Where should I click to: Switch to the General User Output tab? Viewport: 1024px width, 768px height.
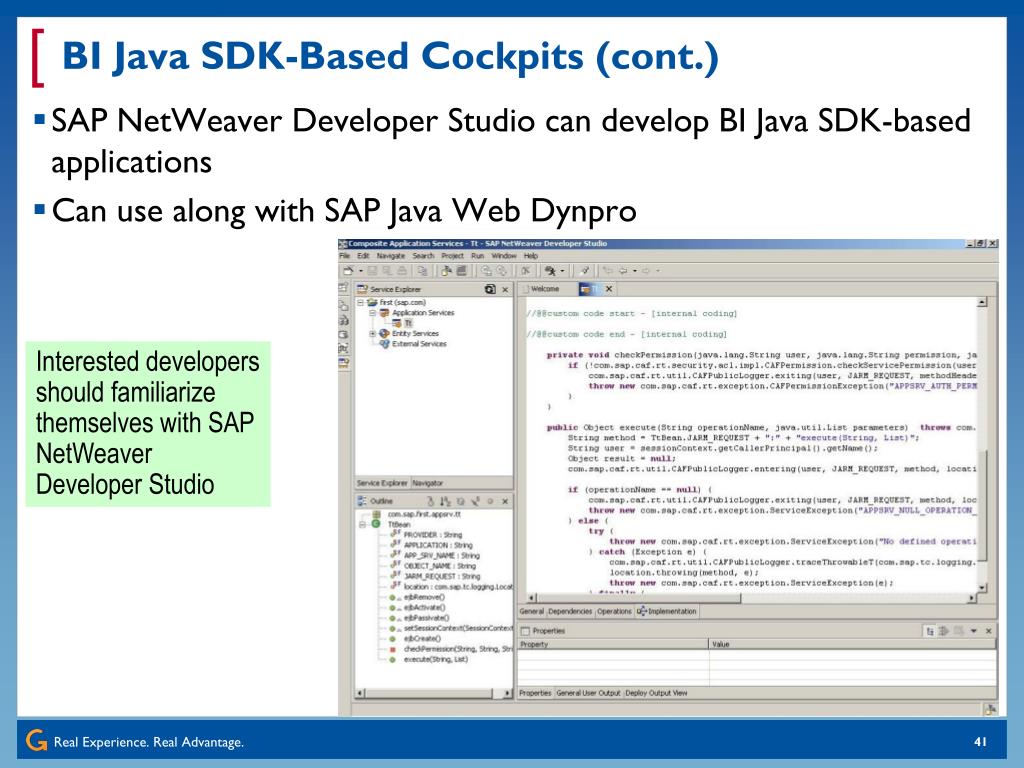(588, 693)
